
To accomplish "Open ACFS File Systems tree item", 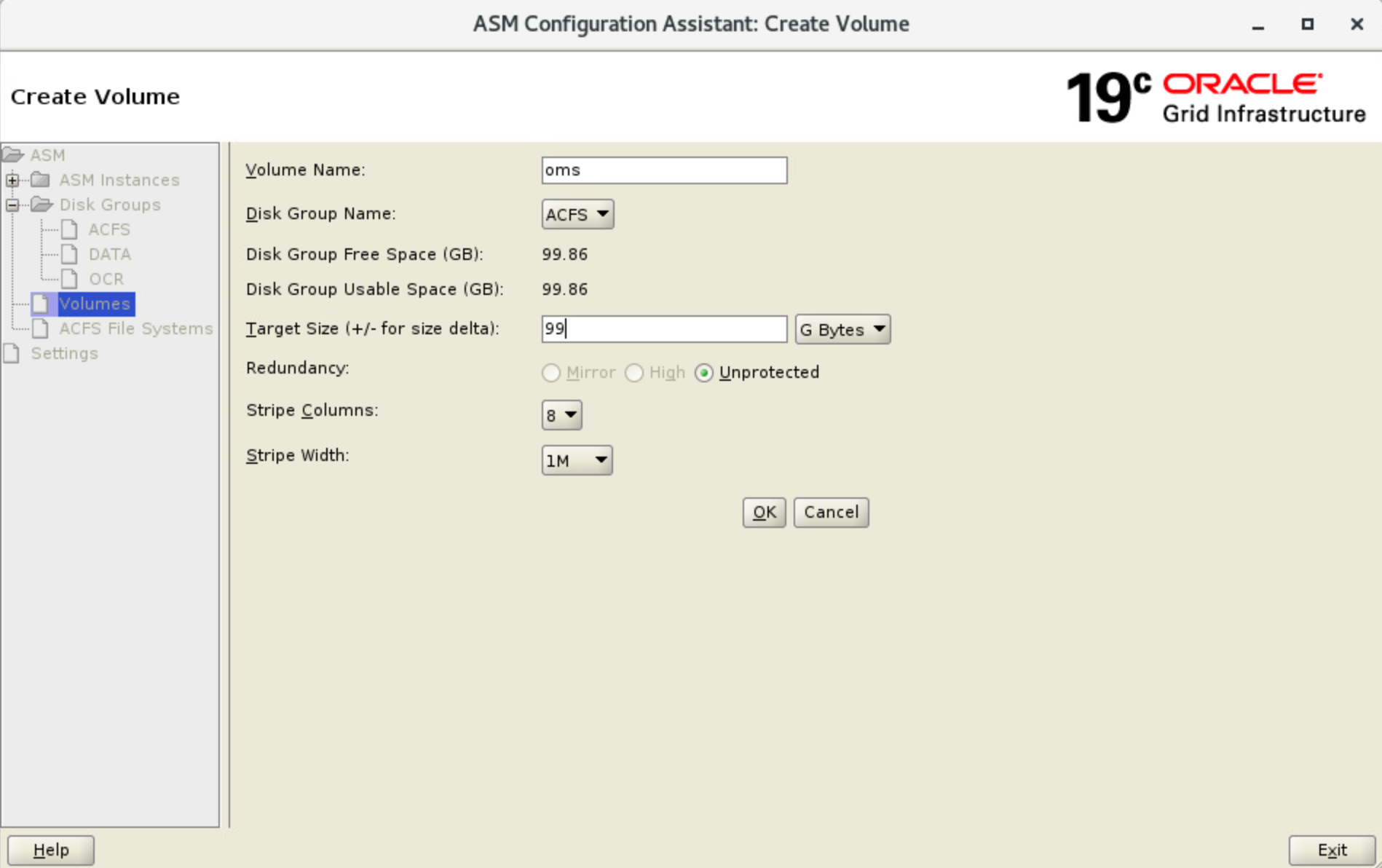I will (136, 328).
